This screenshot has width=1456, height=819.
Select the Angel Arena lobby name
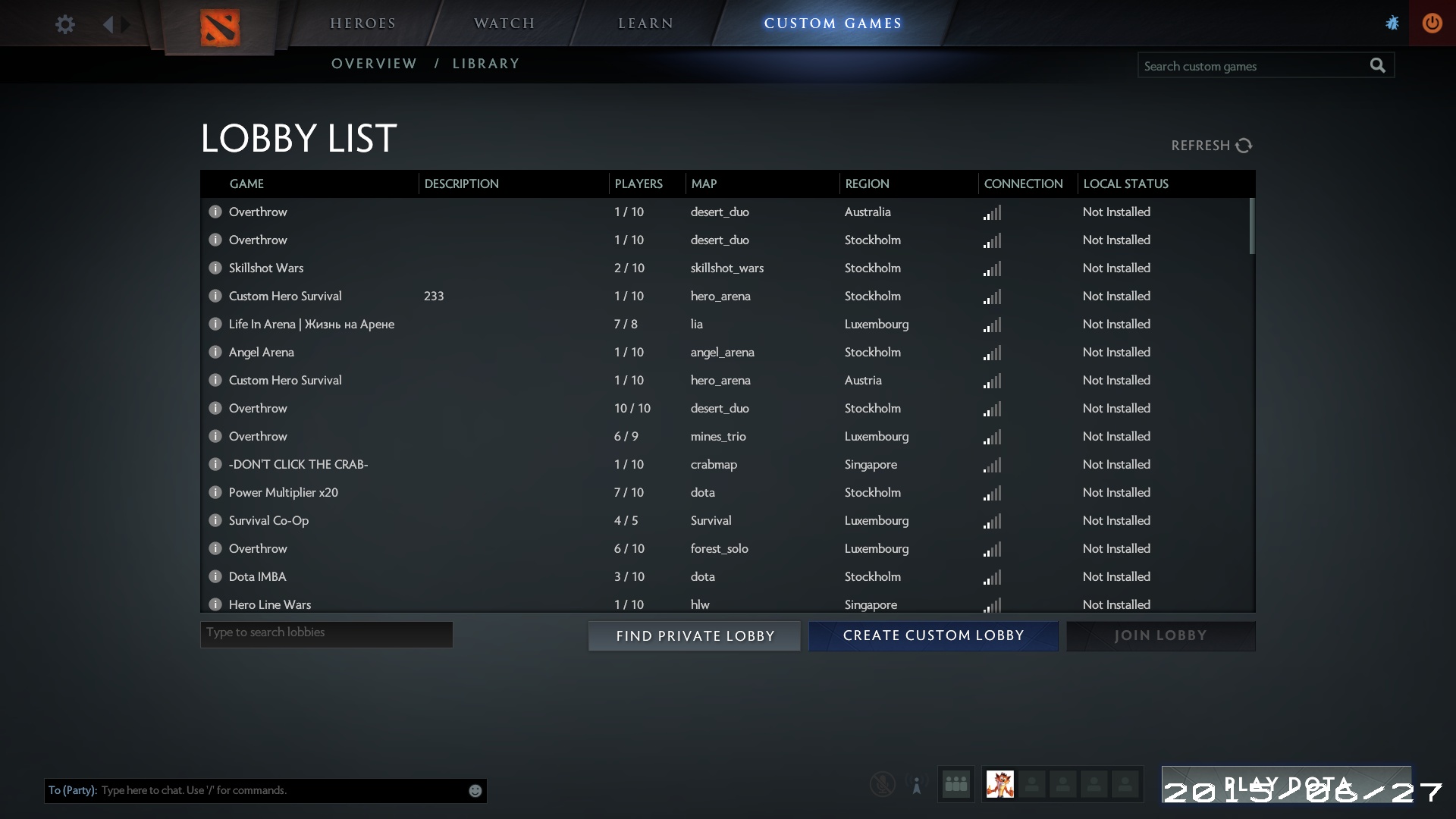point(261,352)
